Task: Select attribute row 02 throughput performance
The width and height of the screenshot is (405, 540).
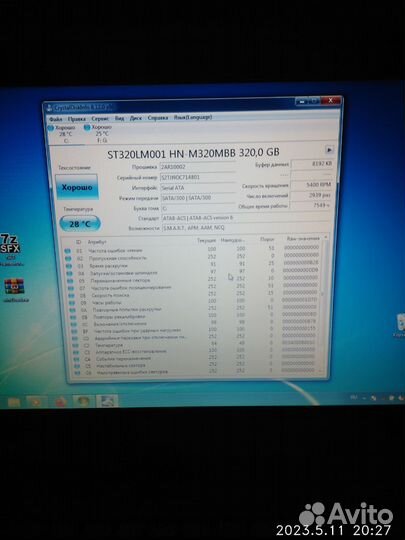Action: tap(193, 257)
